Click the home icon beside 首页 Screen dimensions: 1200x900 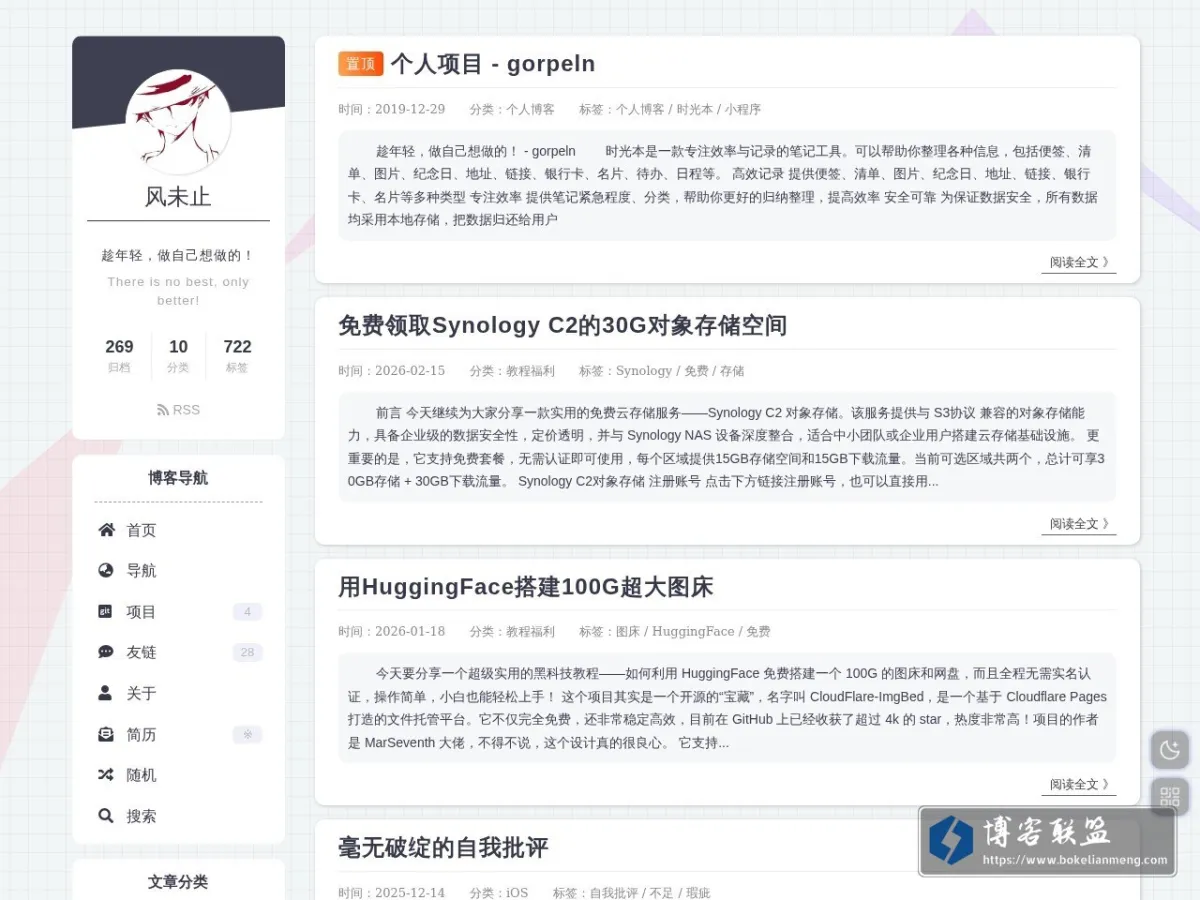tap(106, 530)
